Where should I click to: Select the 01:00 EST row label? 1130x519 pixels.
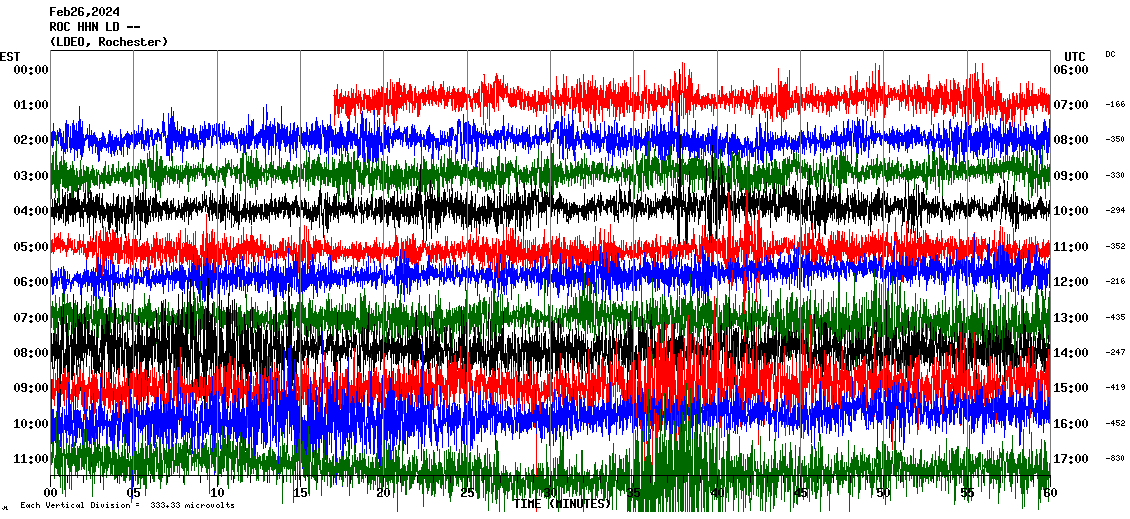click(x=31, y=105)
